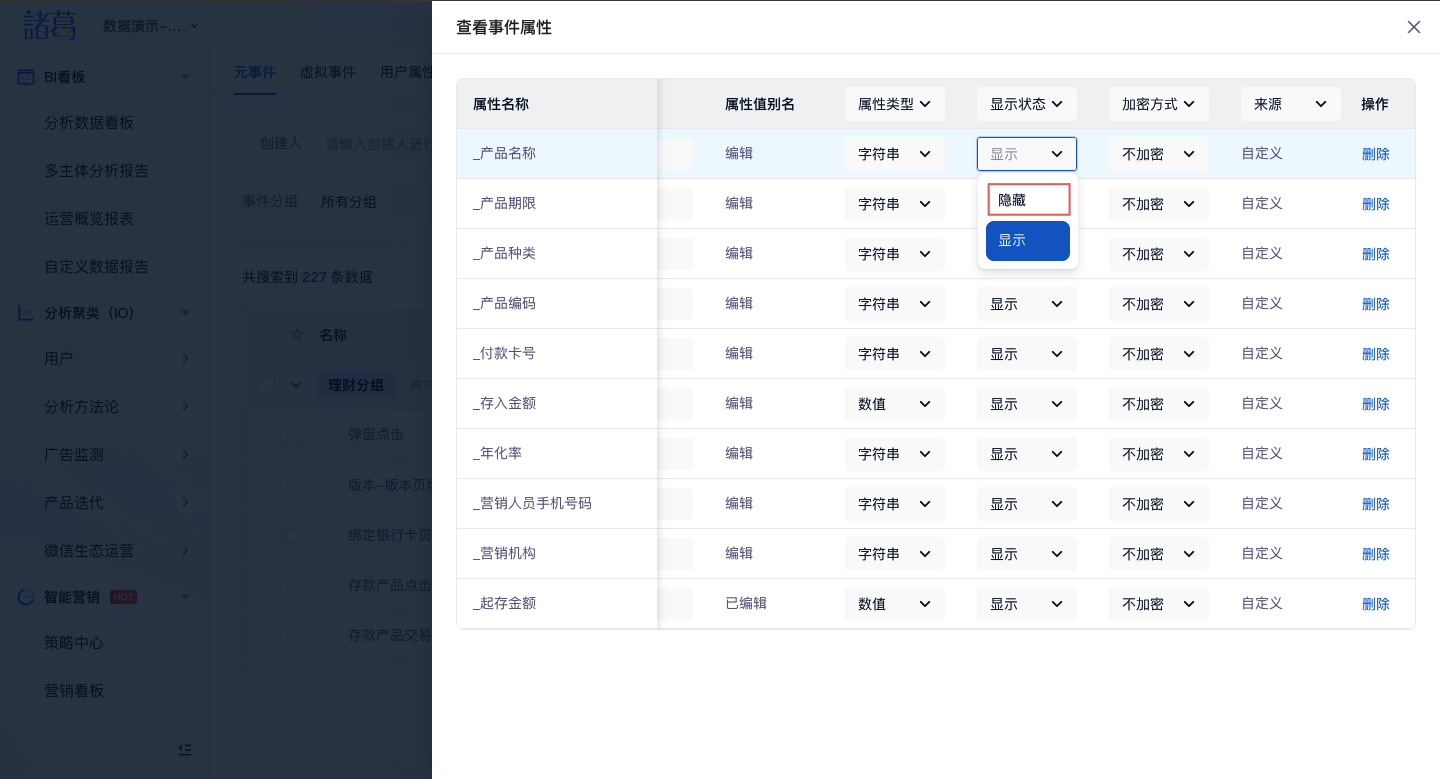The width and height of the screenshot is (1440, 779).
Task: Select 隐藏 option in display status dropdown
Action: tap(1028, 200)
